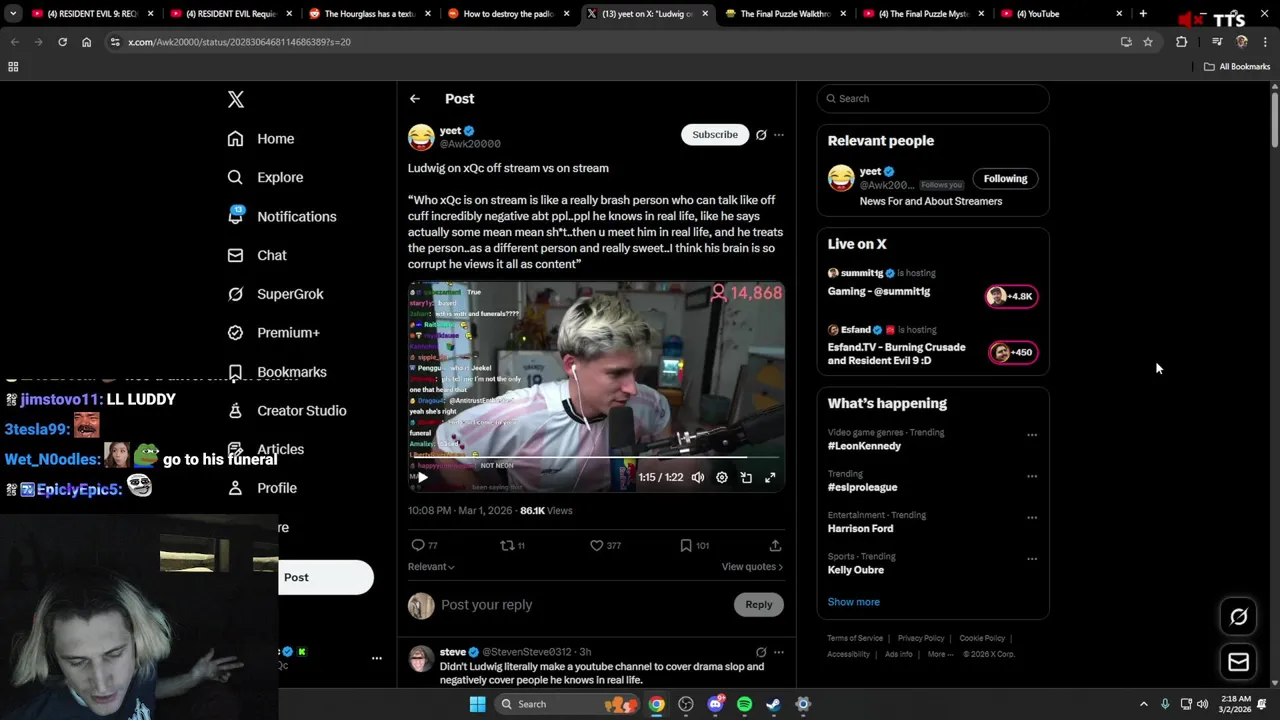1280x720 pixels.
Task: Open video settings gear
Action: pyautogui.click(x=722, y=478)
